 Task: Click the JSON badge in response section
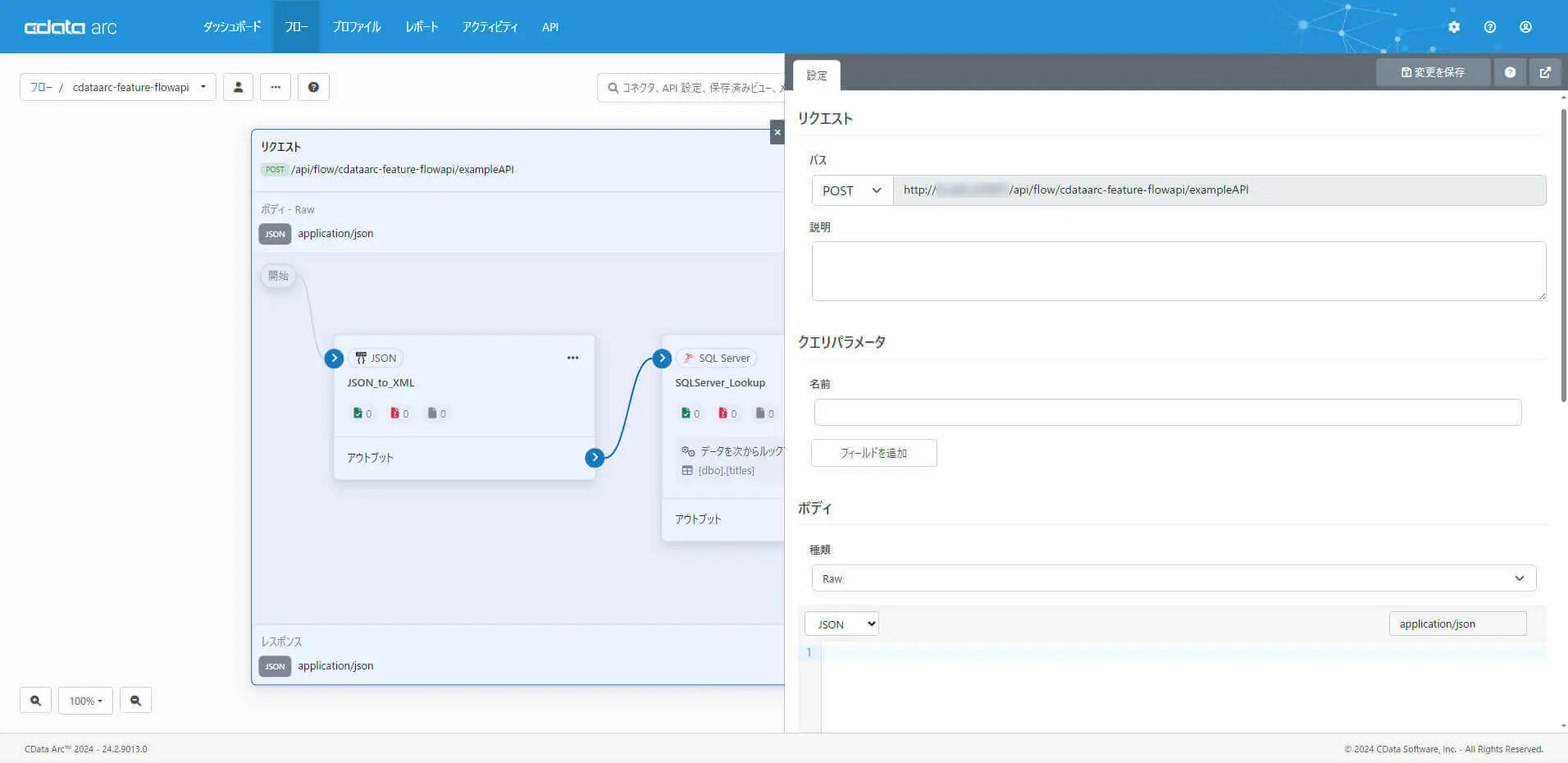275,666
